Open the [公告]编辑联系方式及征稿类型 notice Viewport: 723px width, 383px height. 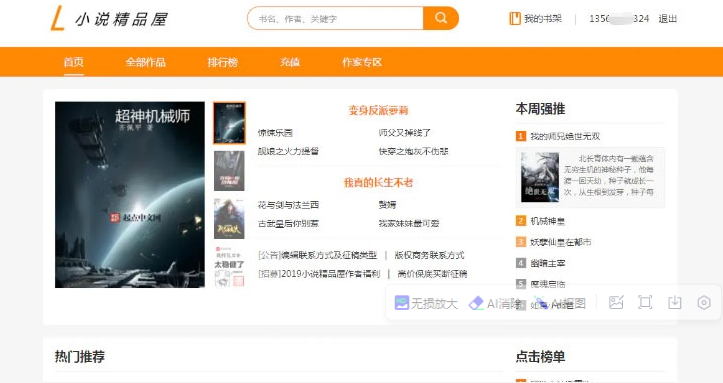pos(318,255)
